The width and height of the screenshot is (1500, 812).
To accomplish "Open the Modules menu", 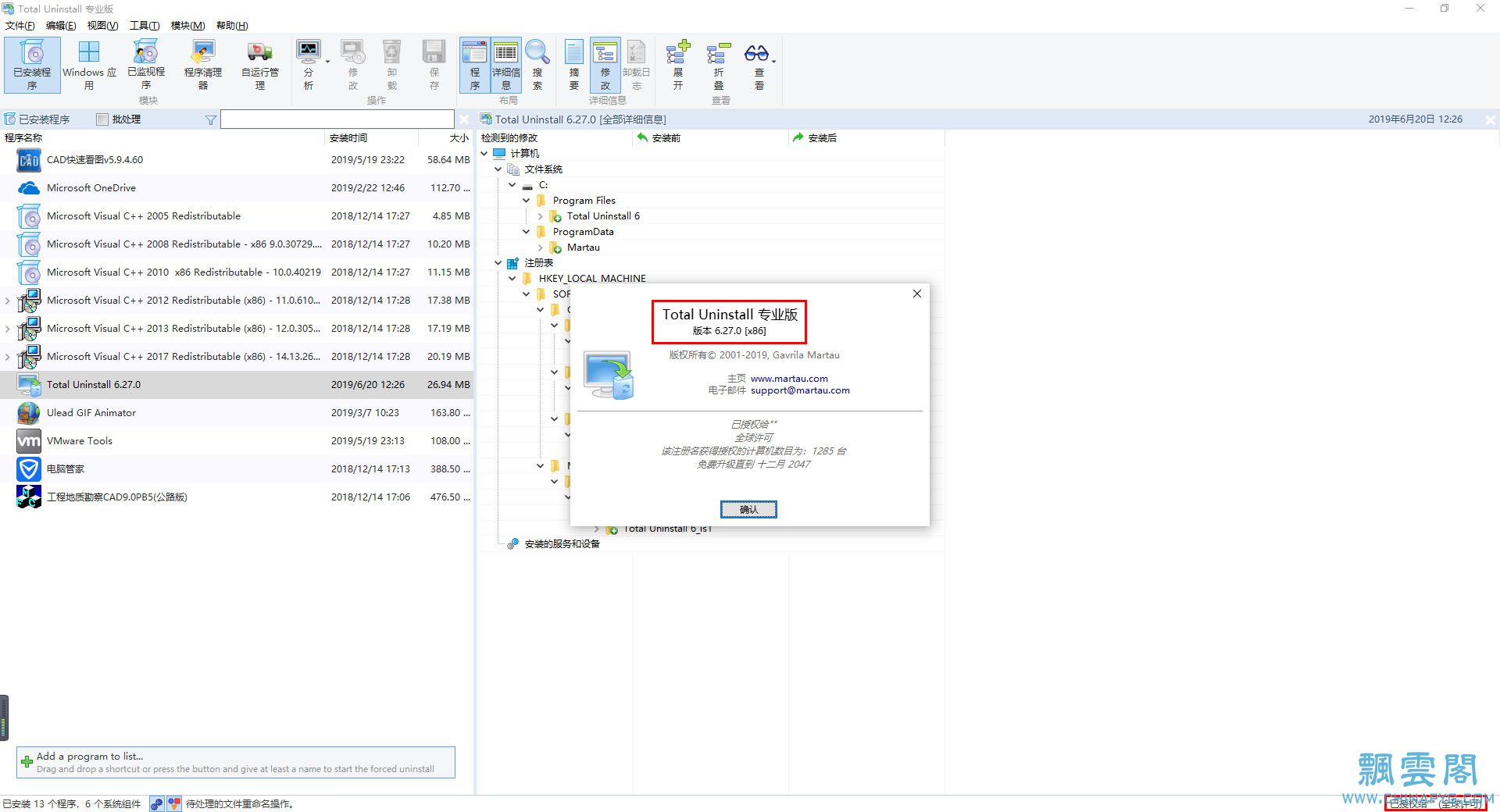I will click(x=187, y=26).
